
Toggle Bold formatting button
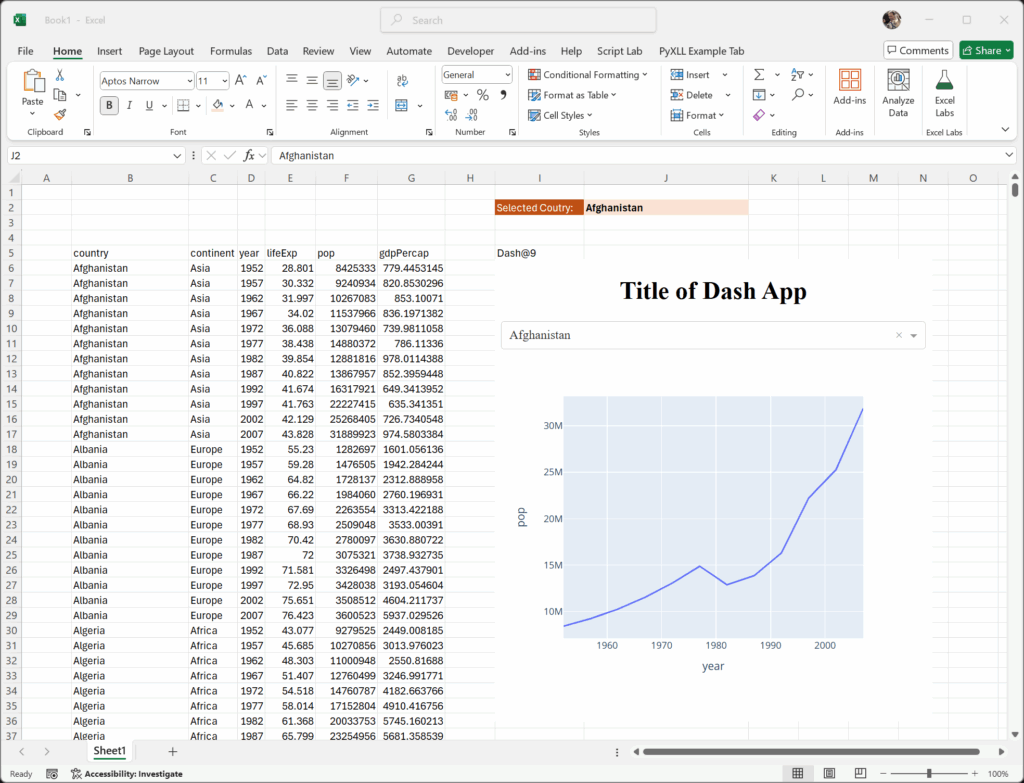110,105
